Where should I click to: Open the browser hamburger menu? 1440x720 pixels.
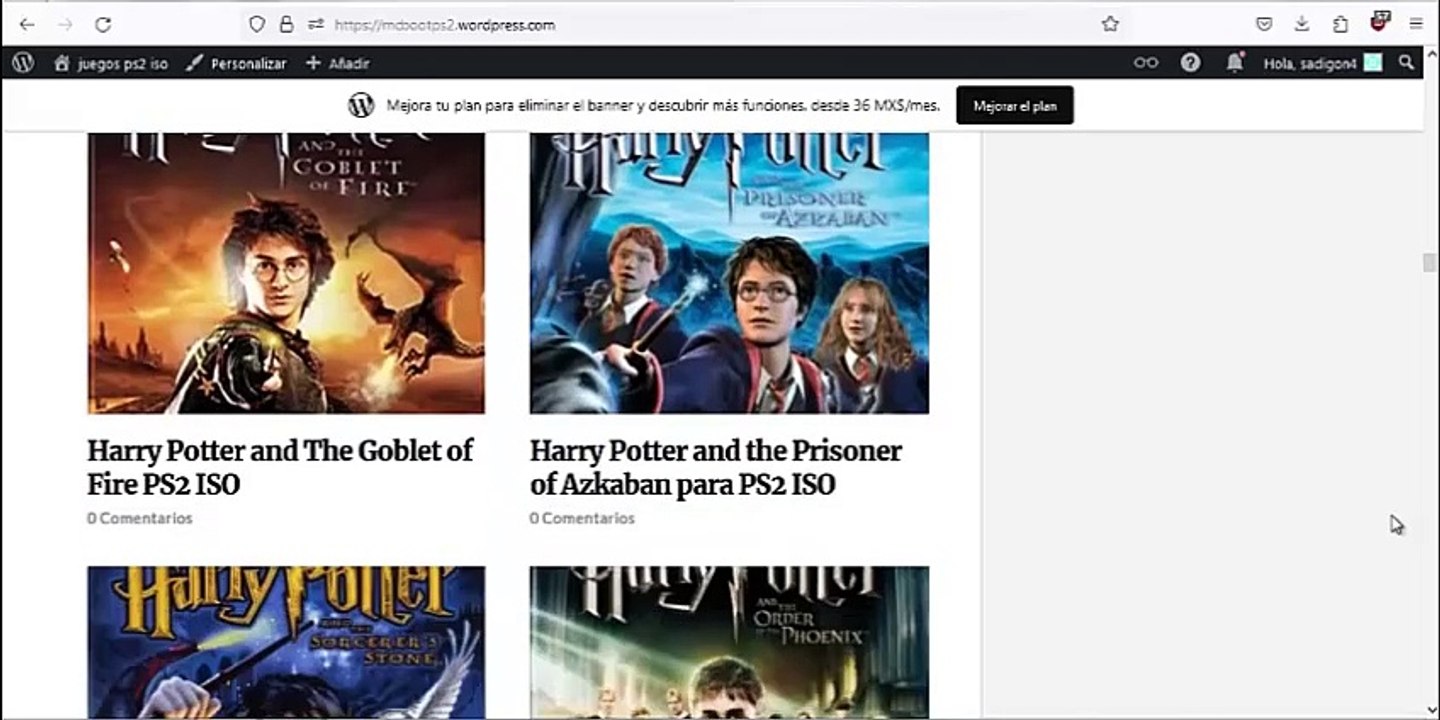click(x=1416, y=25)
